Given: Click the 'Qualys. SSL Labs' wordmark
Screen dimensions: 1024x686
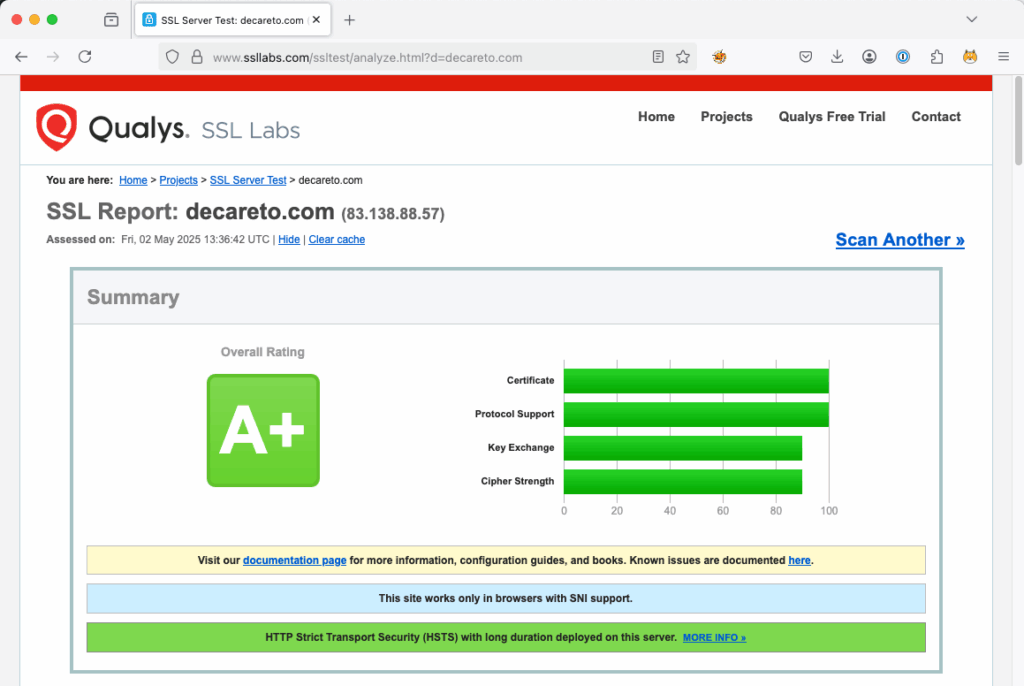Looking at the screenshot, I should pyautogui.click(x=194, y=129).
